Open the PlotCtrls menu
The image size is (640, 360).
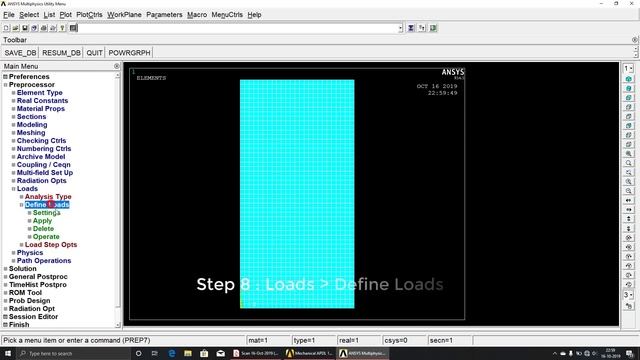(x=89, y=15)
